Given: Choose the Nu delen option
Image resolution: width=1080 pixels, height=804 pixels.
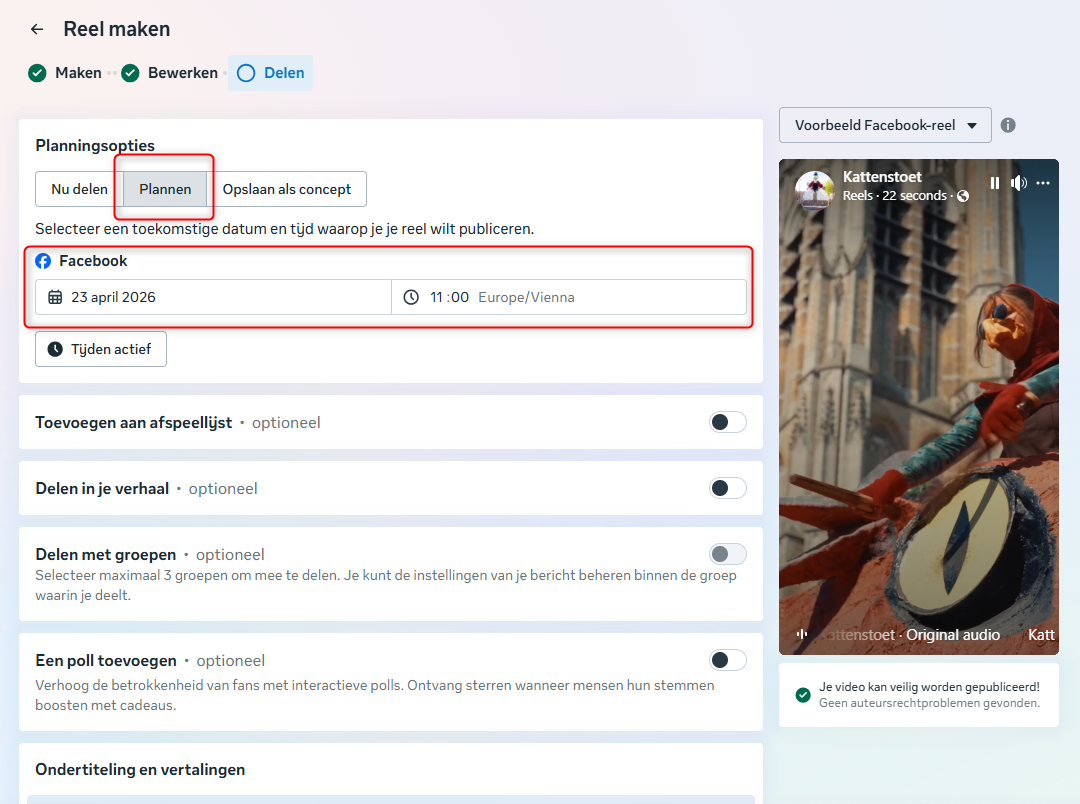Looking at the screenshot, I should pos(79,189).
